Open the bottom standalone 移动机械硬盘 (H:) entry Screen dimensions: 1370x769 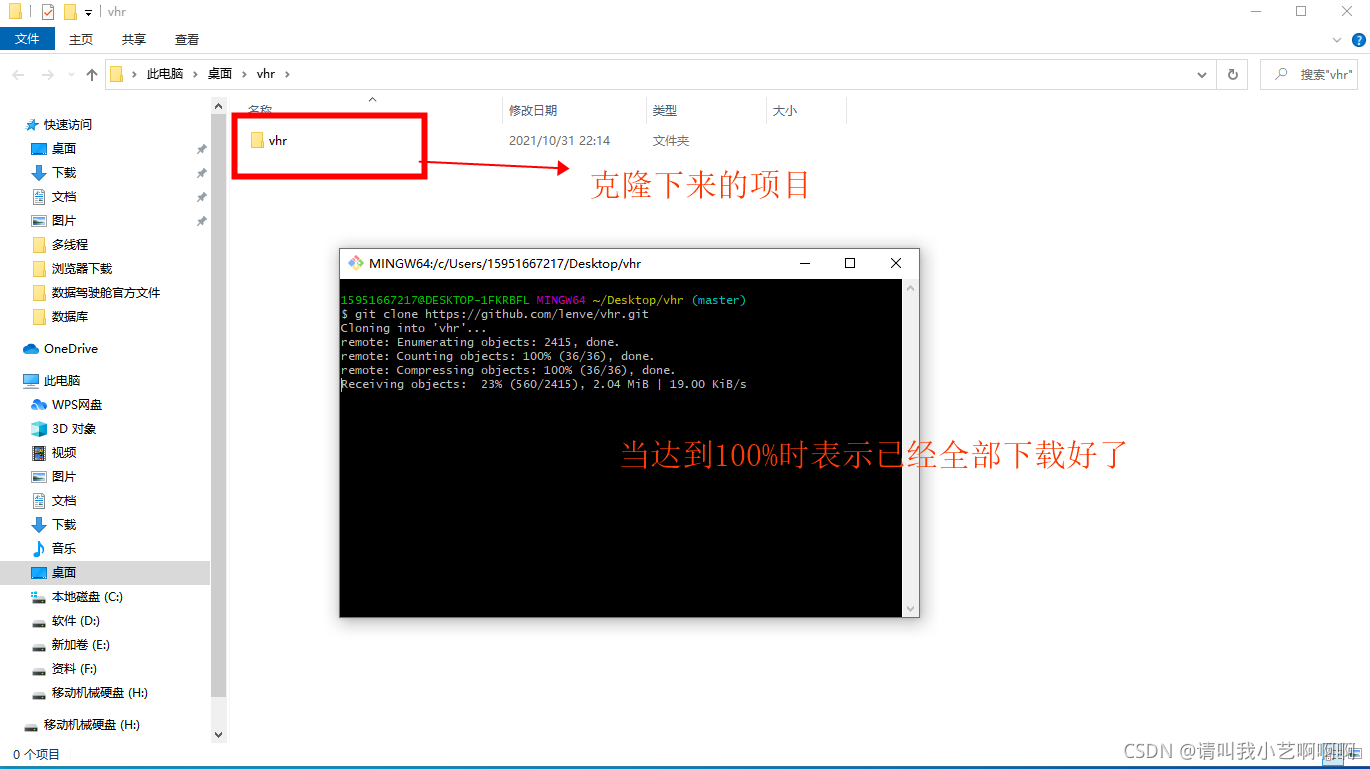point(92,725)
